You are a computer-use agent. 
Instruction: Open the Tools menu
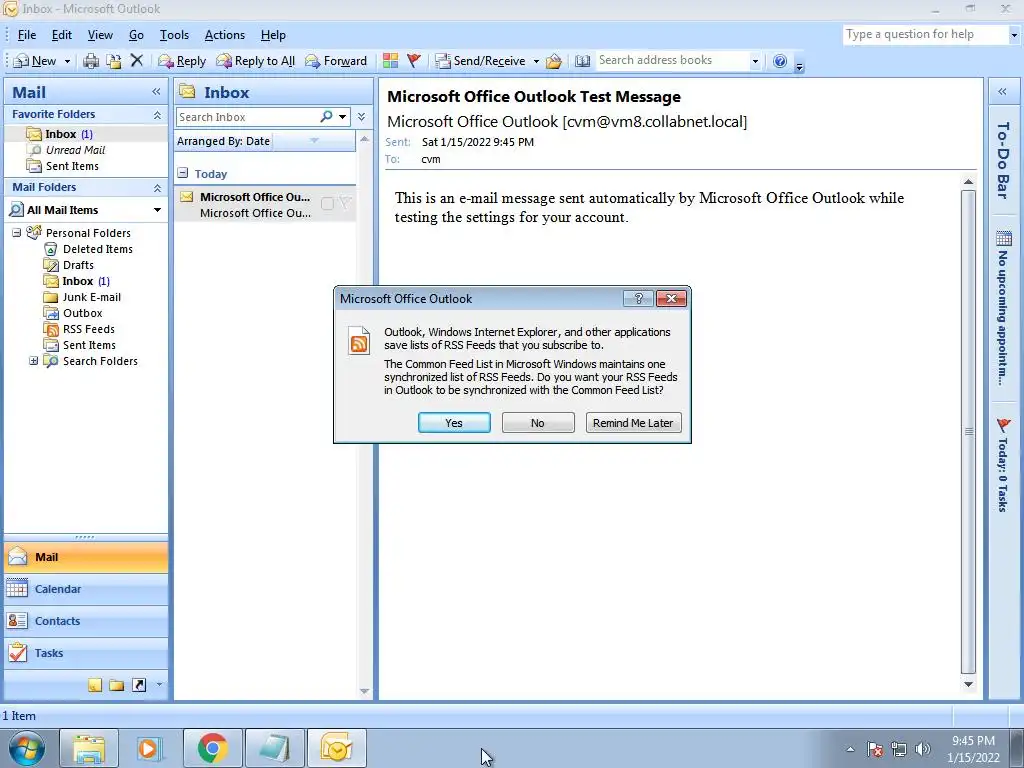point(174,35)
